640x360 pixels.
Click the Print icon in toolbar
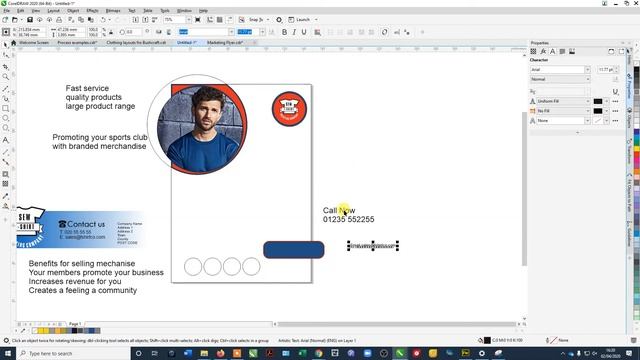[x=59, y=20]
